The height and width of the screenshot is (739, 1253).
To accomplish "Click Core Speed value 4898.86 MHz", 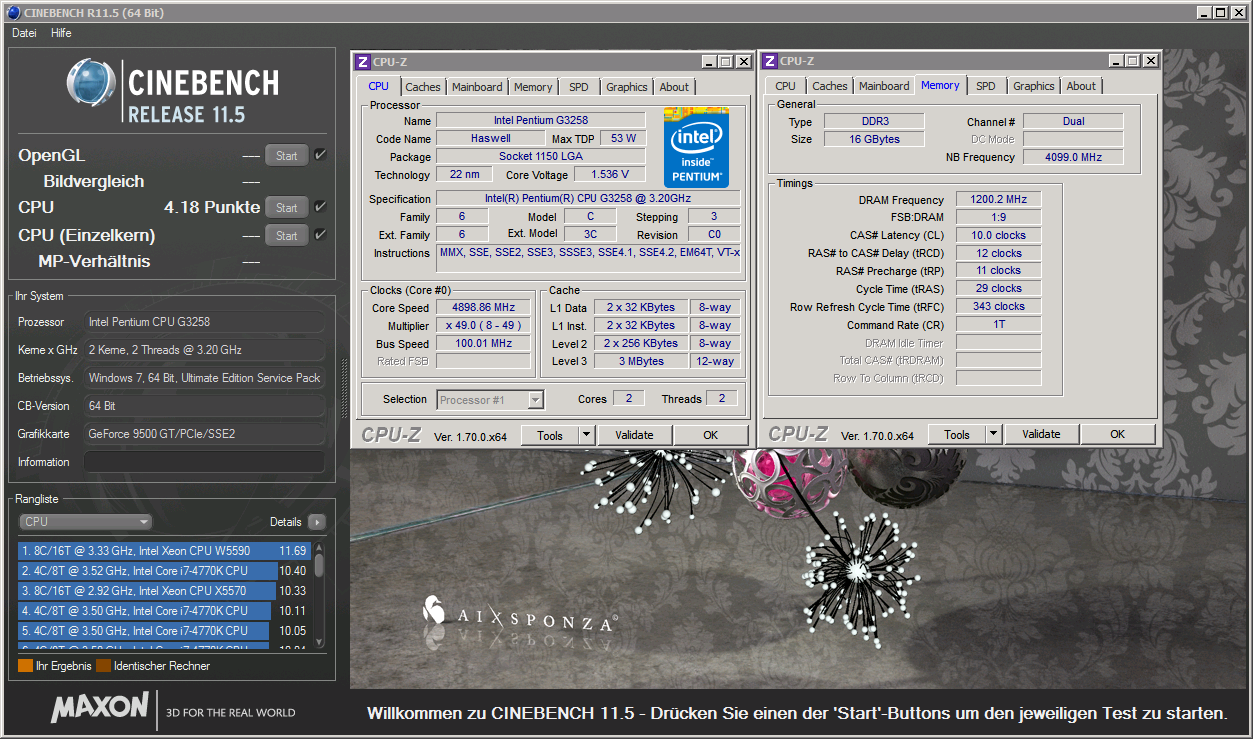I will pyautogui.click(x=485, y=307).
